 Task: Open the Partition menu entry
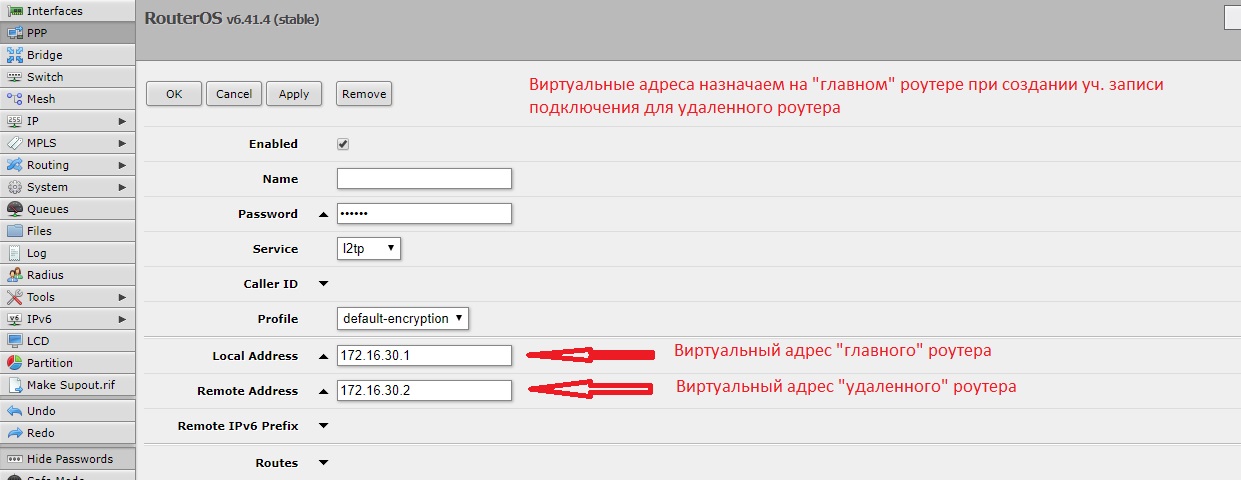(67, 363)
